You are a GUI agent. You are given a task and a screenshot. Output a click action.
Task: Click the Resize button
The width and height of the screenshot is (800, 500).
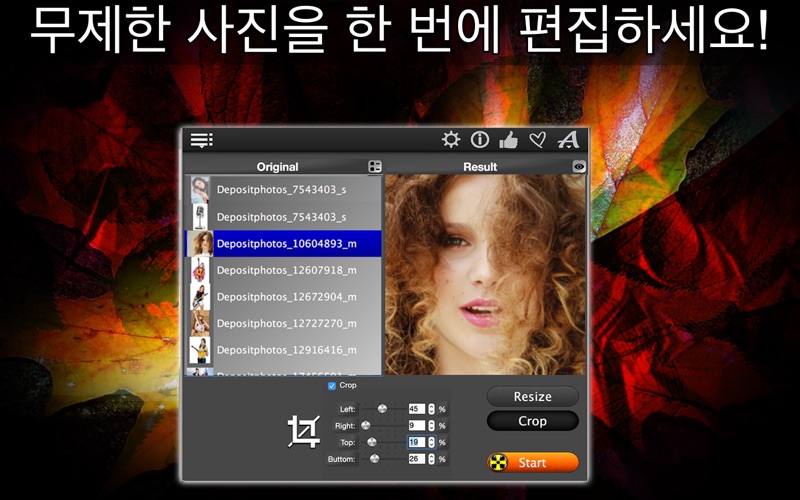click(x=533, y=396)
